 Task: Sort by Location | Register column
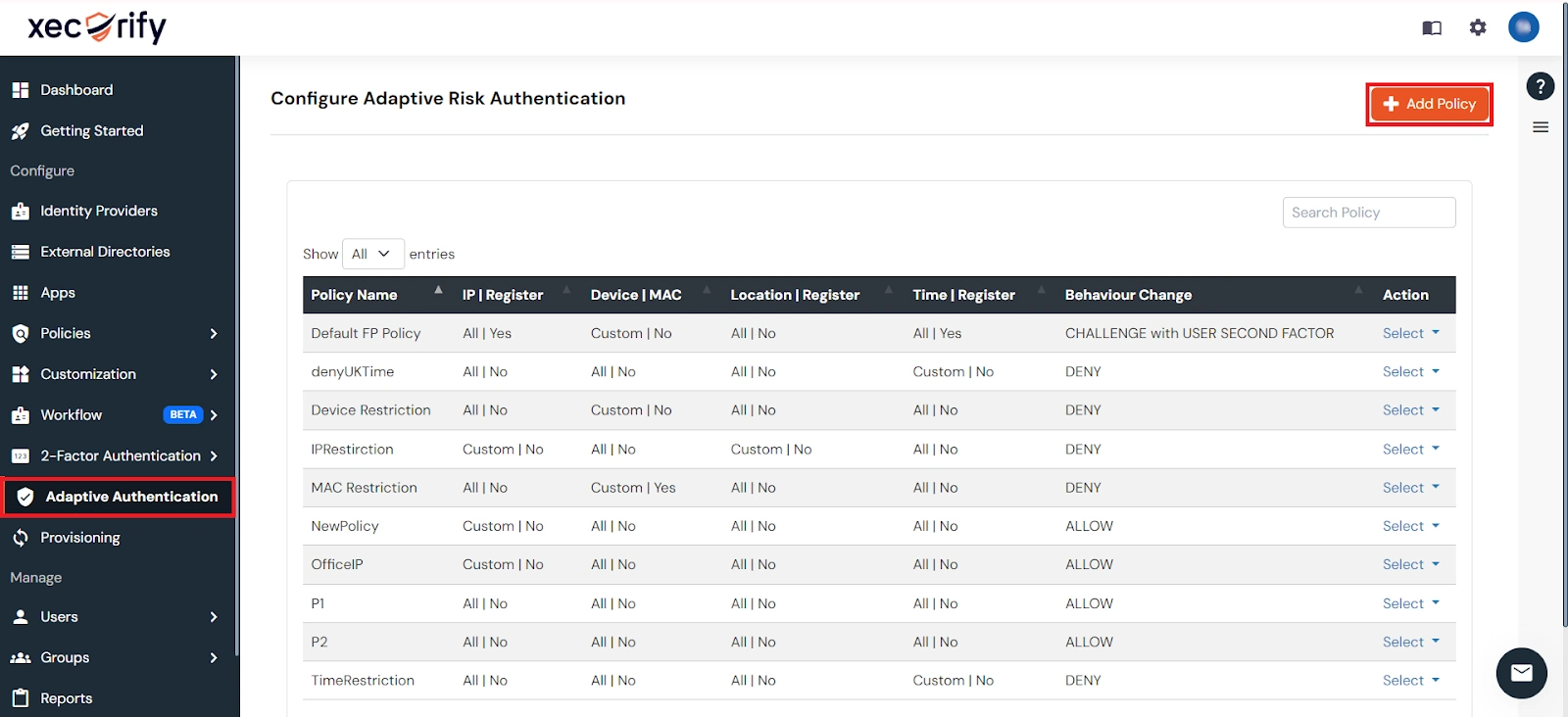click(x=812, y=295)
